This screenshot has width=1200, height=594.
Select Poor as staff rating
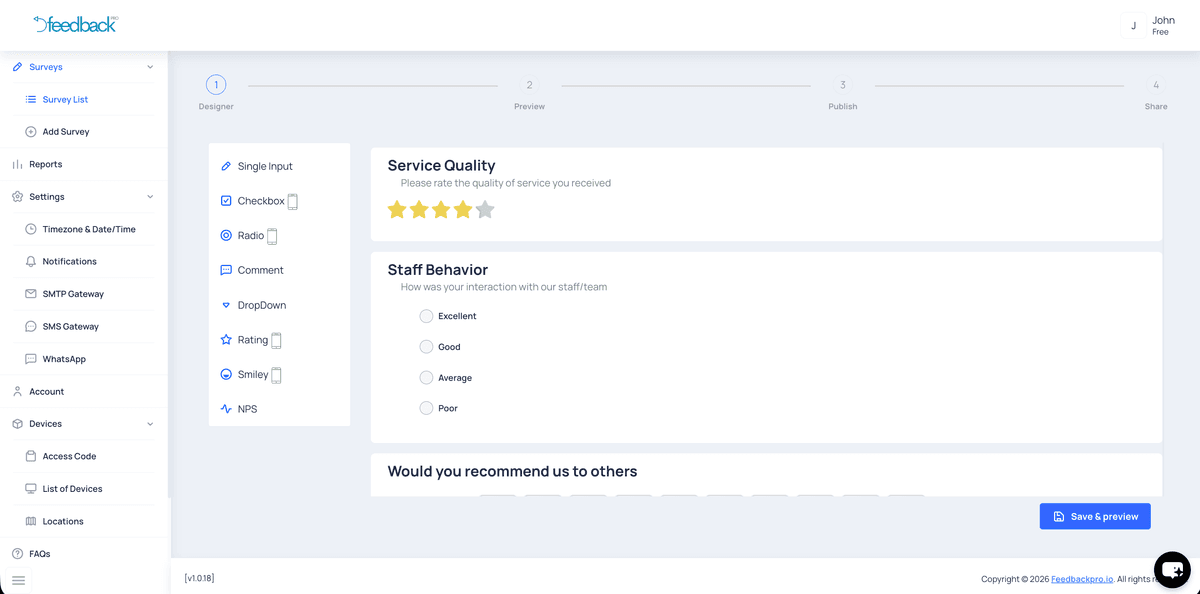coord(425,407)
